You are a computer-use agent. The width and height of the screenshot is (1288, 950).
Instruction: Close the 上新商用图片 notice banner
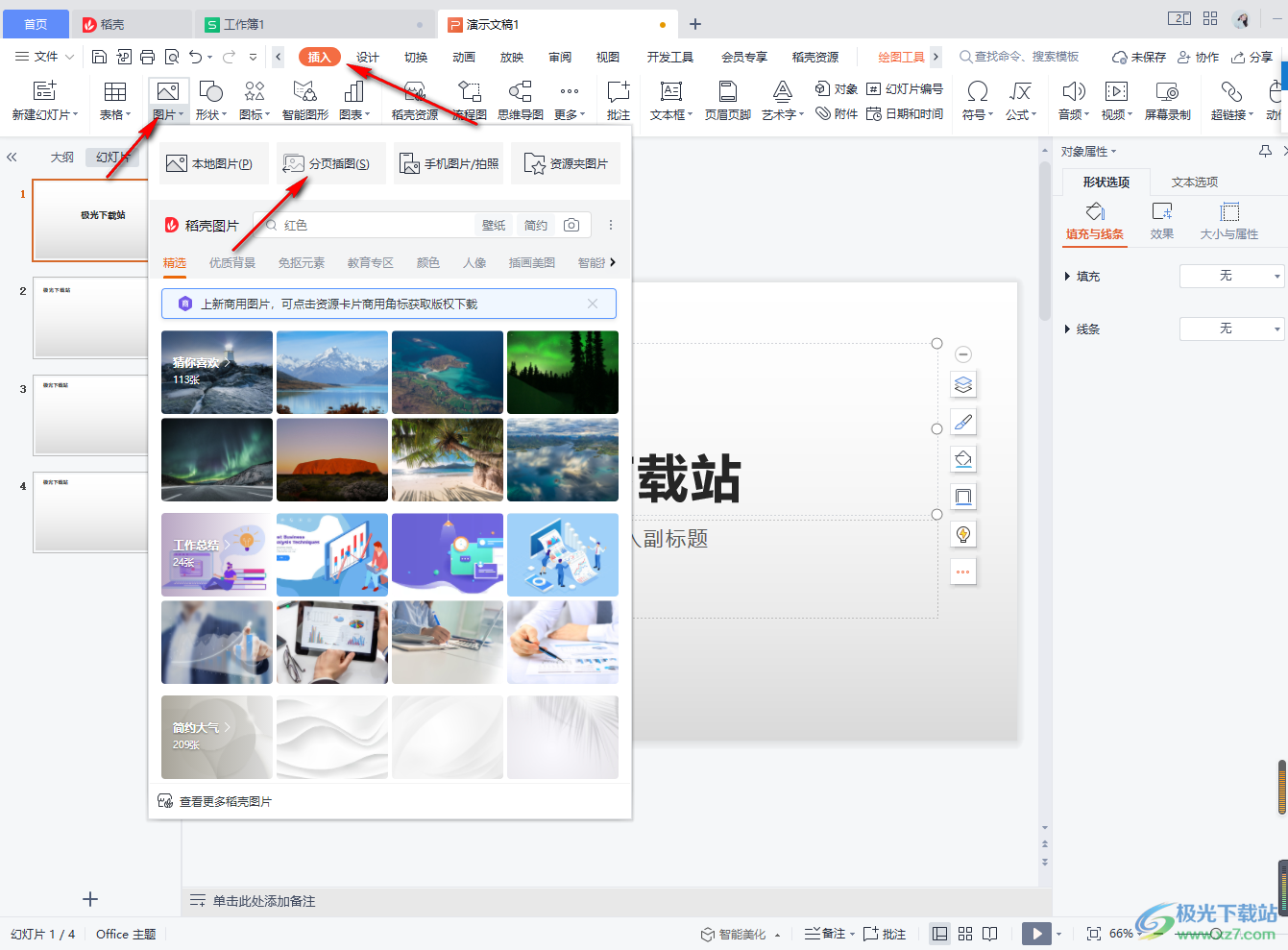(593, 304)
